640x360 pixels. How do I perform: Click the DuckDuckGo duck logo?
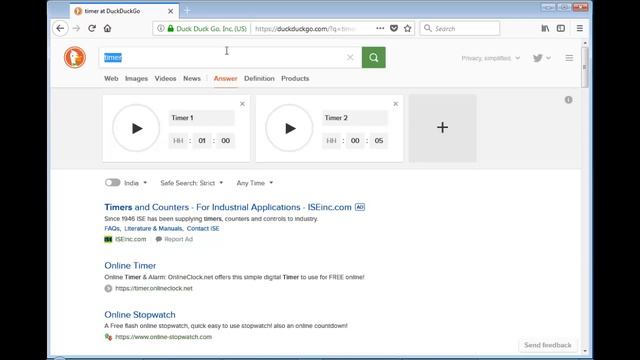point(75,58)
